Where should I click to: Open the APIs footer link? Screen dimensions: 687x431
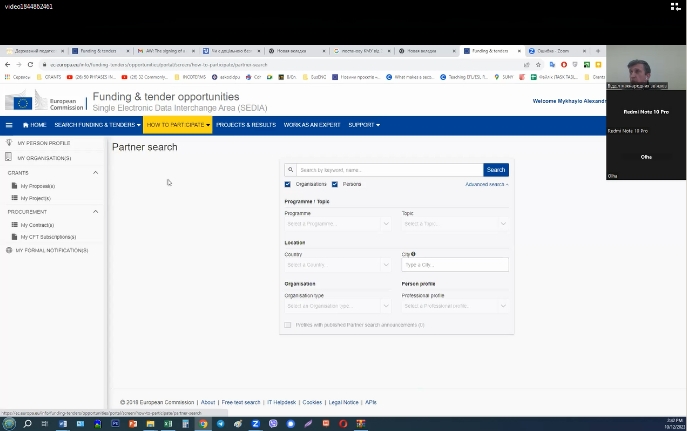click(x=371, y=402)
